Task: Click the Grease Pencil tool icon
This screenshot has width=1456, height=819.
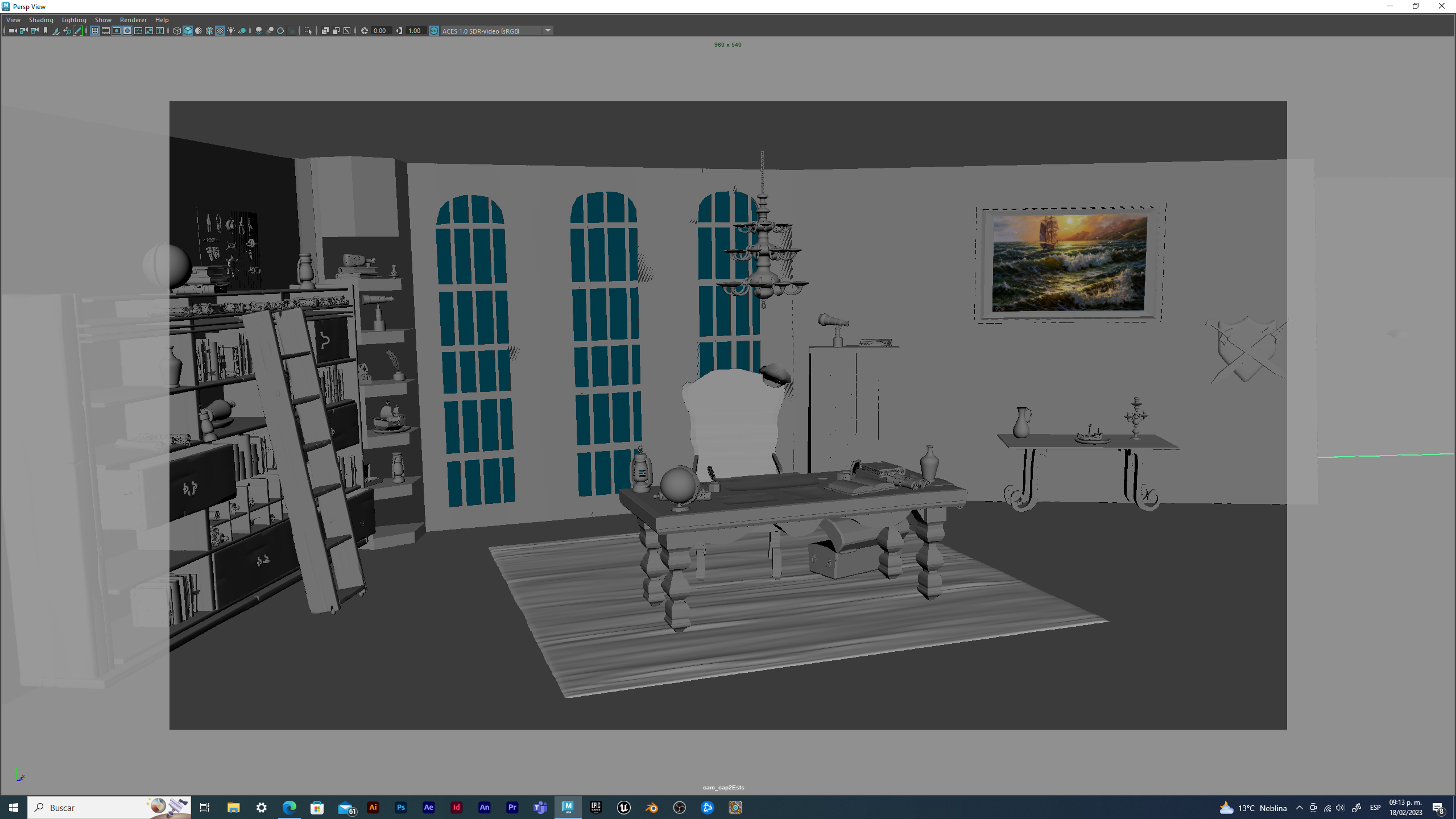Action: tap(78, 31)
